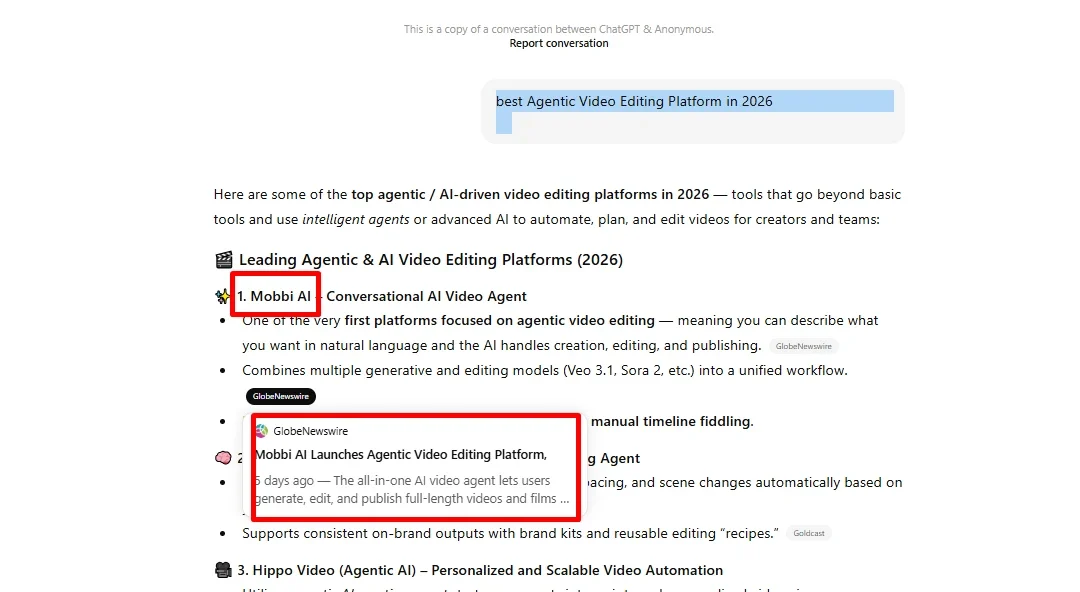Click the Report conversation link
This screenshot has height=592, width=1080.
(x=559, y=43)
